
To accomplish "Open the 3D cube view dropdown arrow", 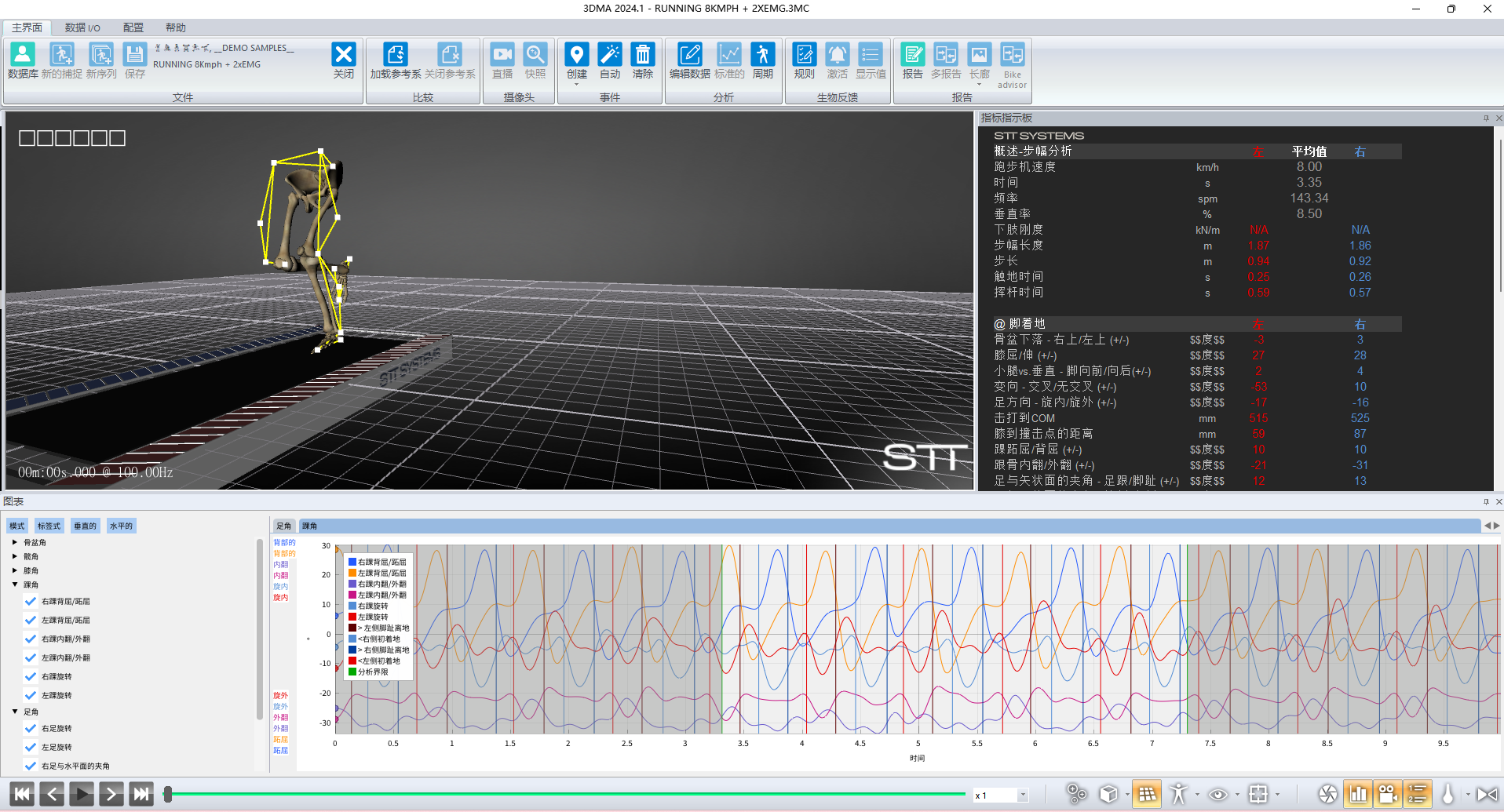I will pos(1127,795).
